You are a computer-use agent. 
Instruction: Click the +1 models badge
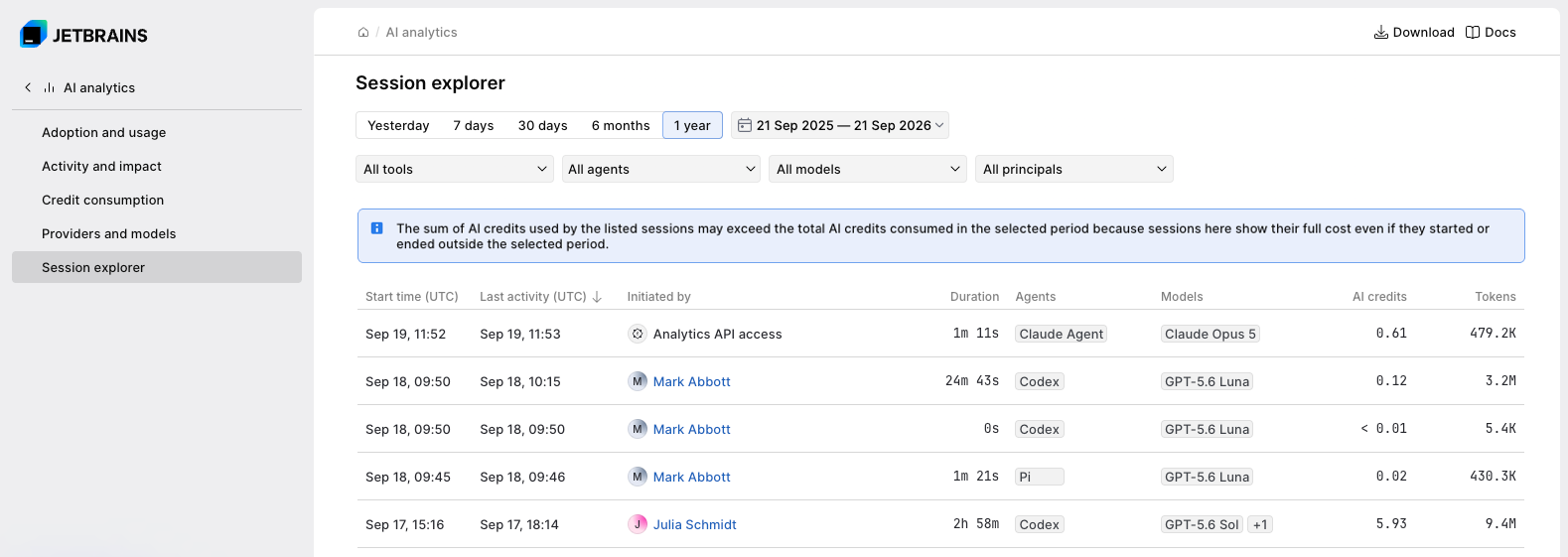(1260, 524)
